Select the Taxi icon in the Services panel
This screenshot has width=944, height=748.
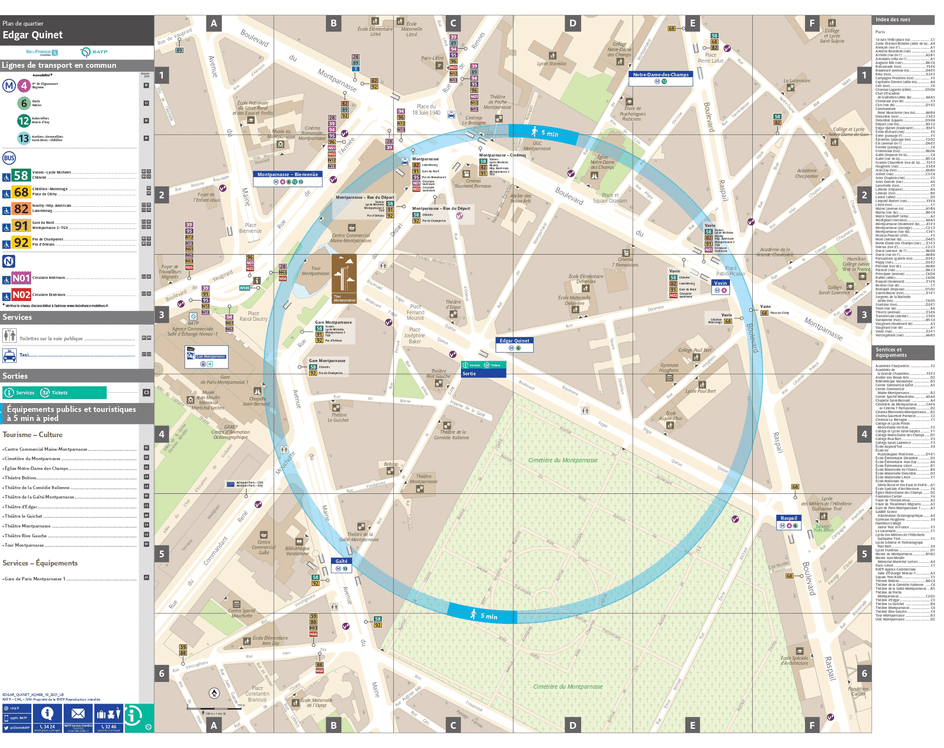point(8,354)
